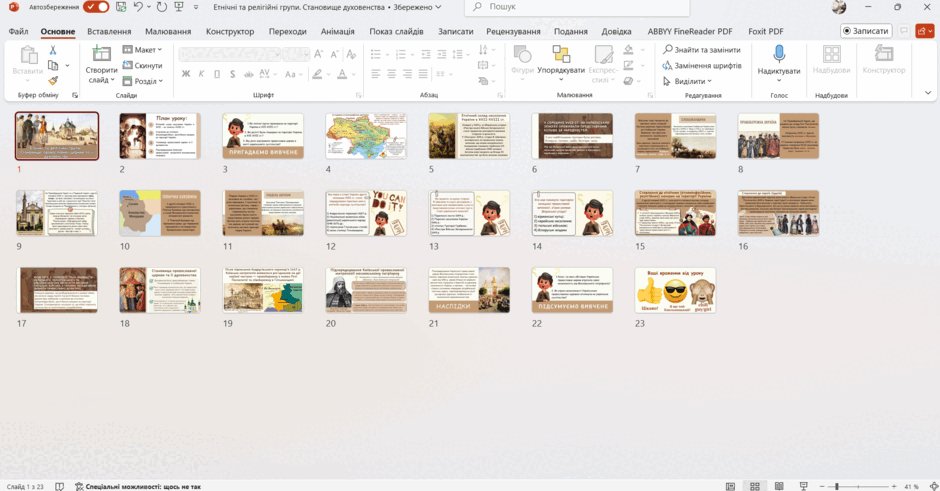940x491 pixels.
Task: Toggle Normal view button in status bar
Action: [x=730, y=486]
